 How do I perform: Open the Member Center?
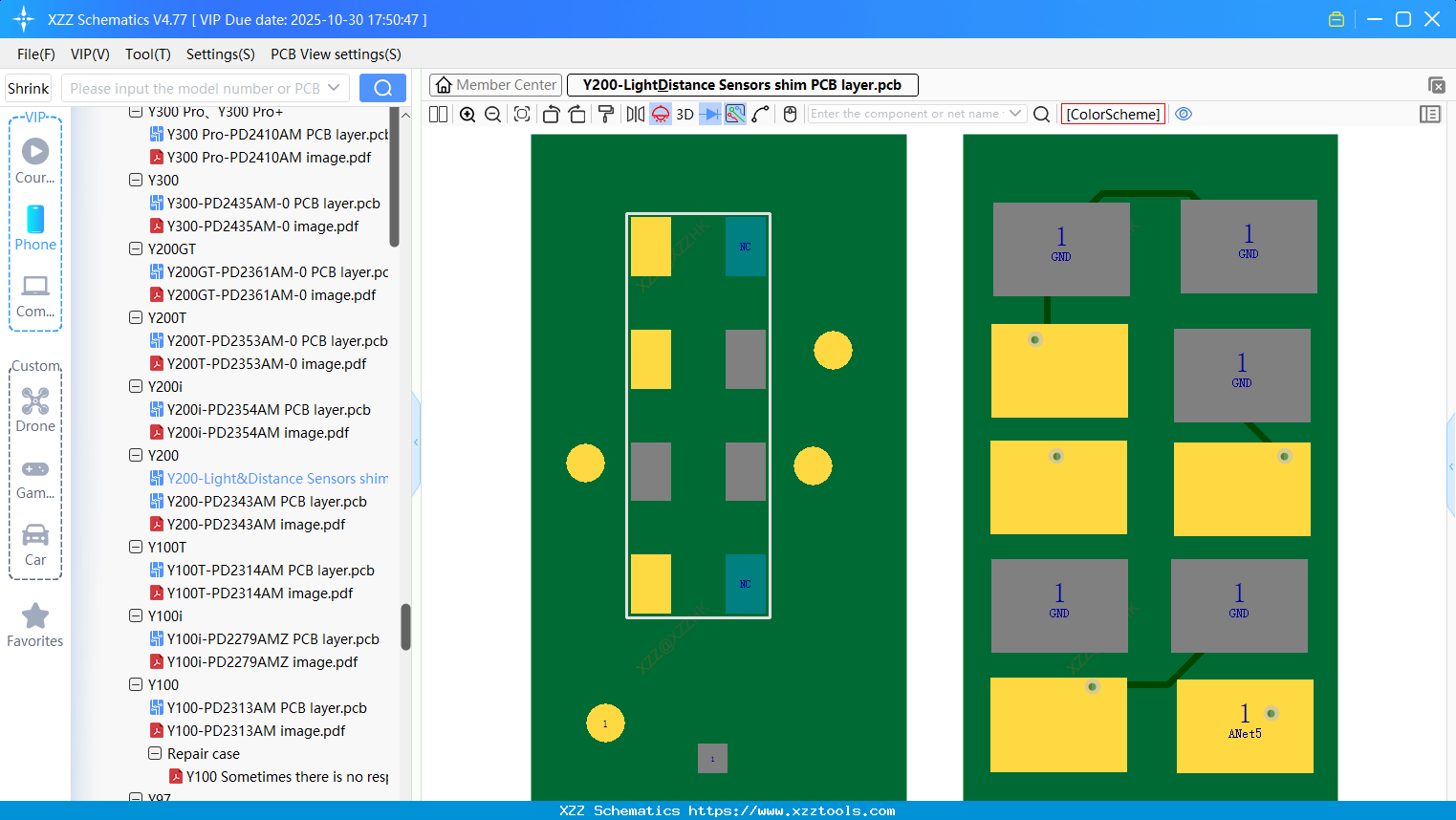click(x=495, y=84)
